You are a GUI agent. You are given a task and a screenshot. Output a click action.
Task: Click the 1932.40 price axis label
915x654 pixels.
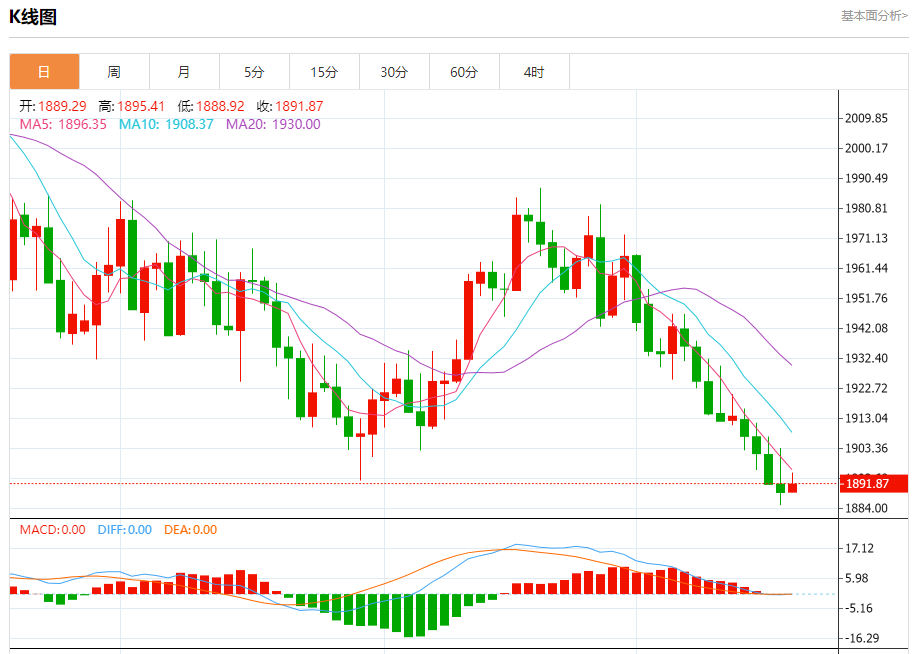coord(867,358)
